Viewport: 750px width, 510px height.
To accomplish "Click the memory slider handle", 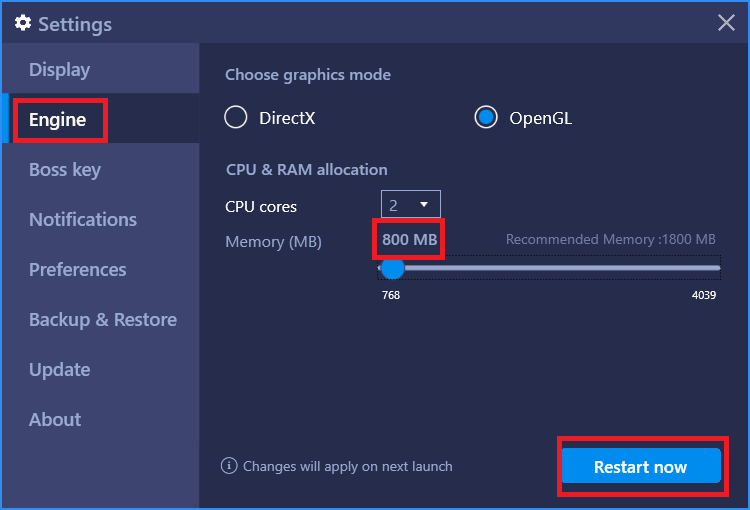I will pos(392,268).
